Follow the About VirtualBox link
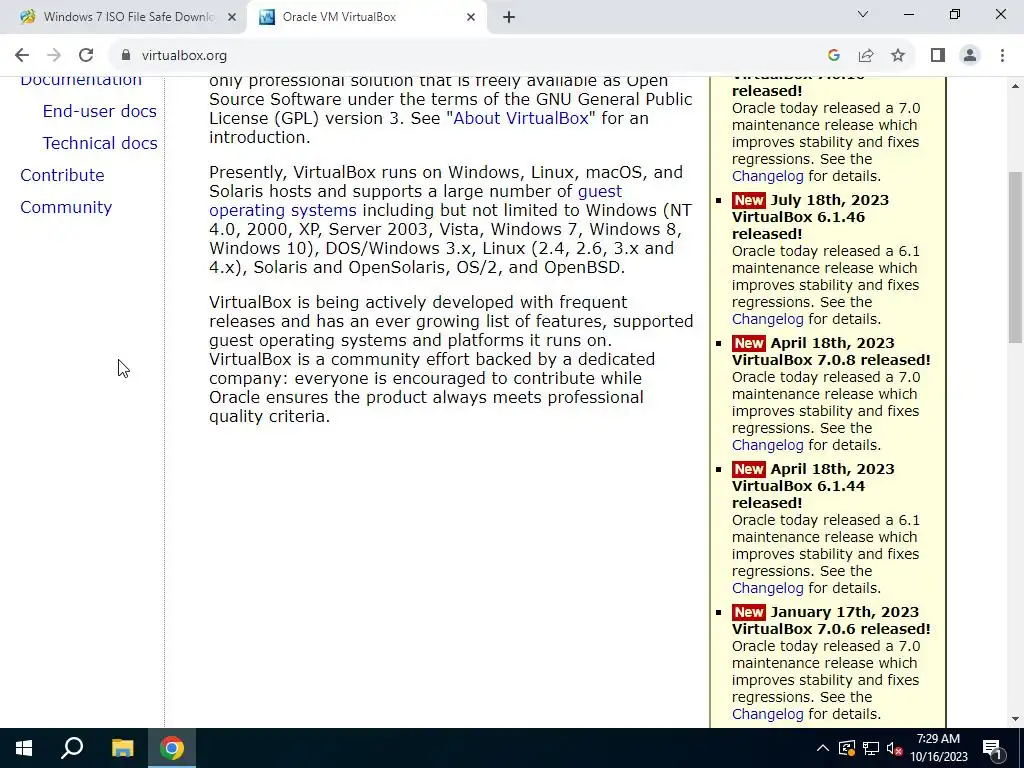Image resolution: width=1024 pixels, height=768 pixels. pos(520,118)
